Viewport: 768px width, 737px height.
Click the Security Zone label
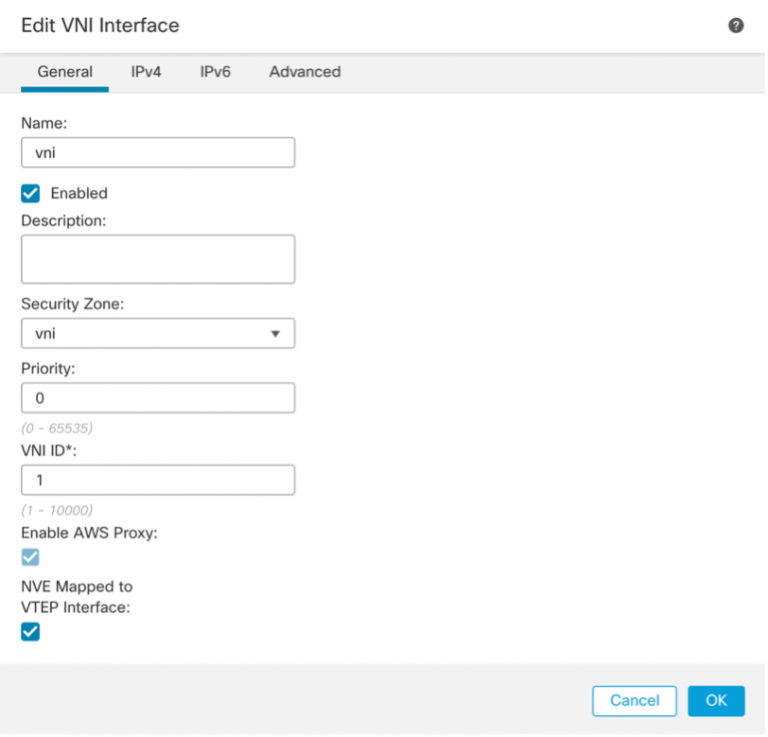(x=72, y=304)
